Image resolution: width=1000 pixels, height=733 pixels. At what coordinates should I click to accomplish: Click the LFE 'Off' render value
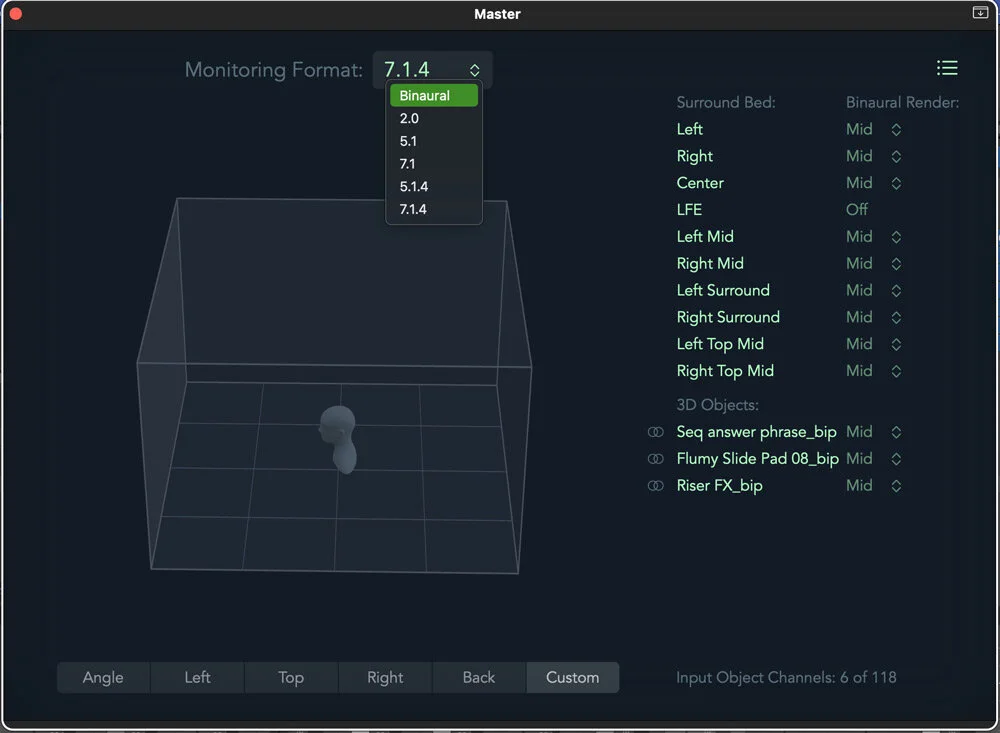[857, 210]
